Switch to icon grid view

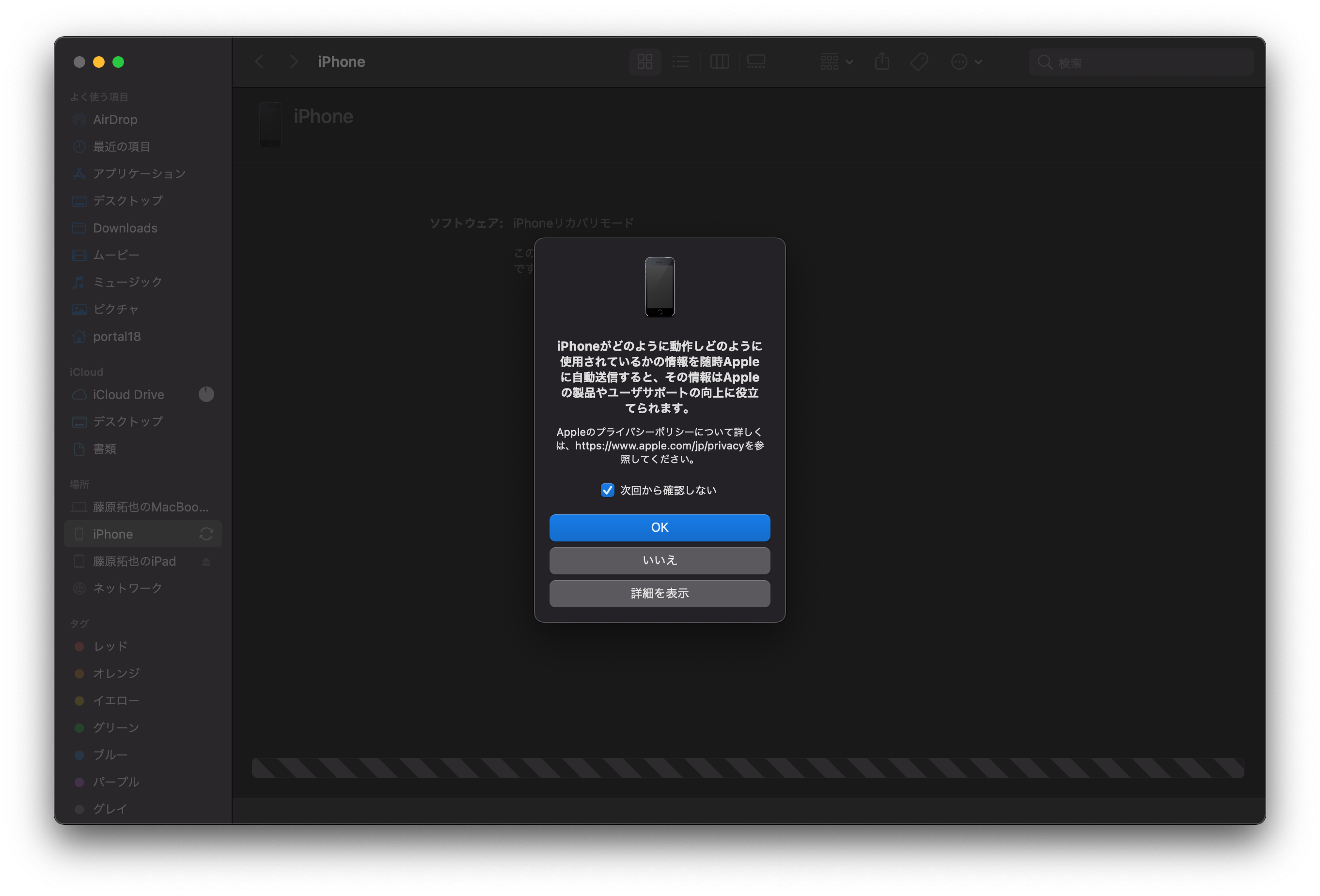click(644, 62)
